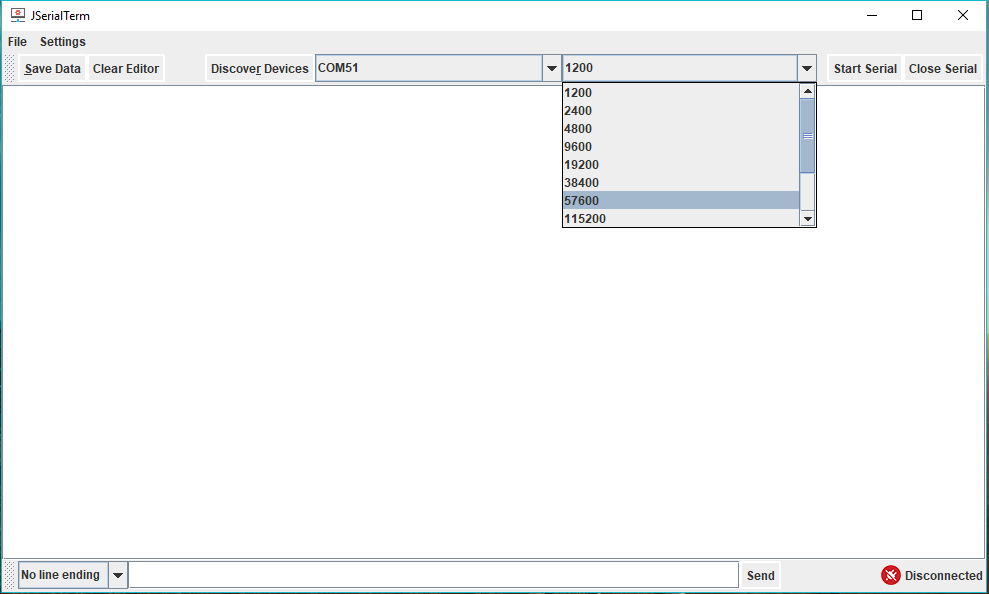
Task: Click the Disconnected status text
Action: [x=943, y=576]
